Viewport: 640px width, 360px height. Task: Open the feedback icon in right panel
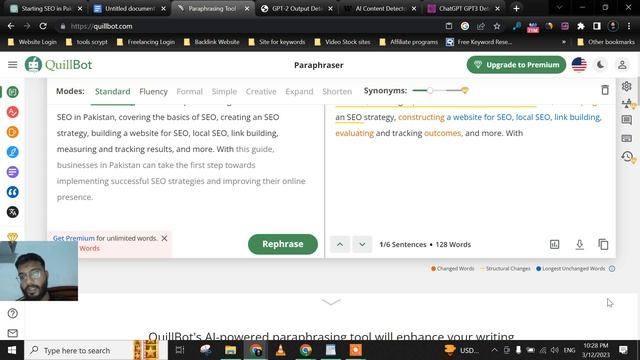pos(627,120)
